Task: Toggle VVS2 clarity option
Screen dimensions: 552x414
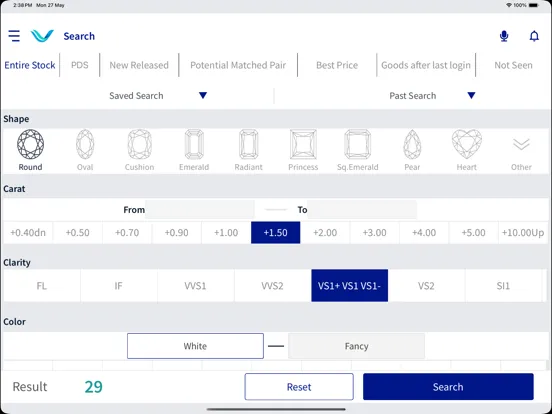Action: tap(272, 286)
